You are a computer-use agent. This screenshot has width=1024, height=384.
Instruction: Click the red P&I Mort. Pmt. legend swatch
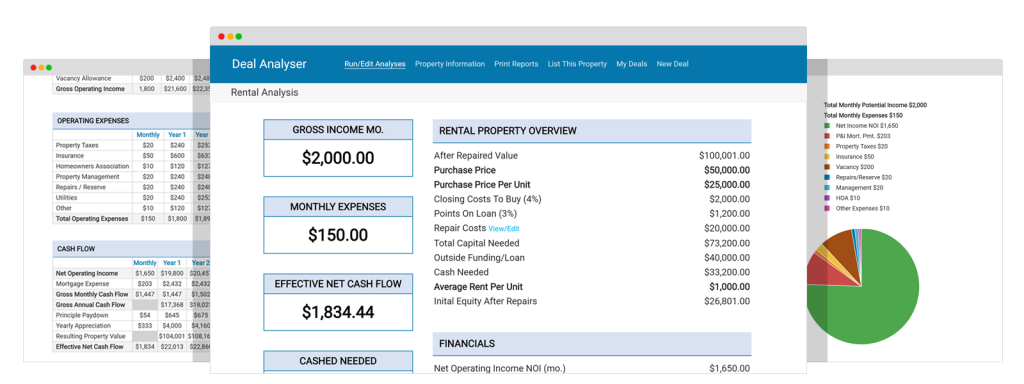827,136
